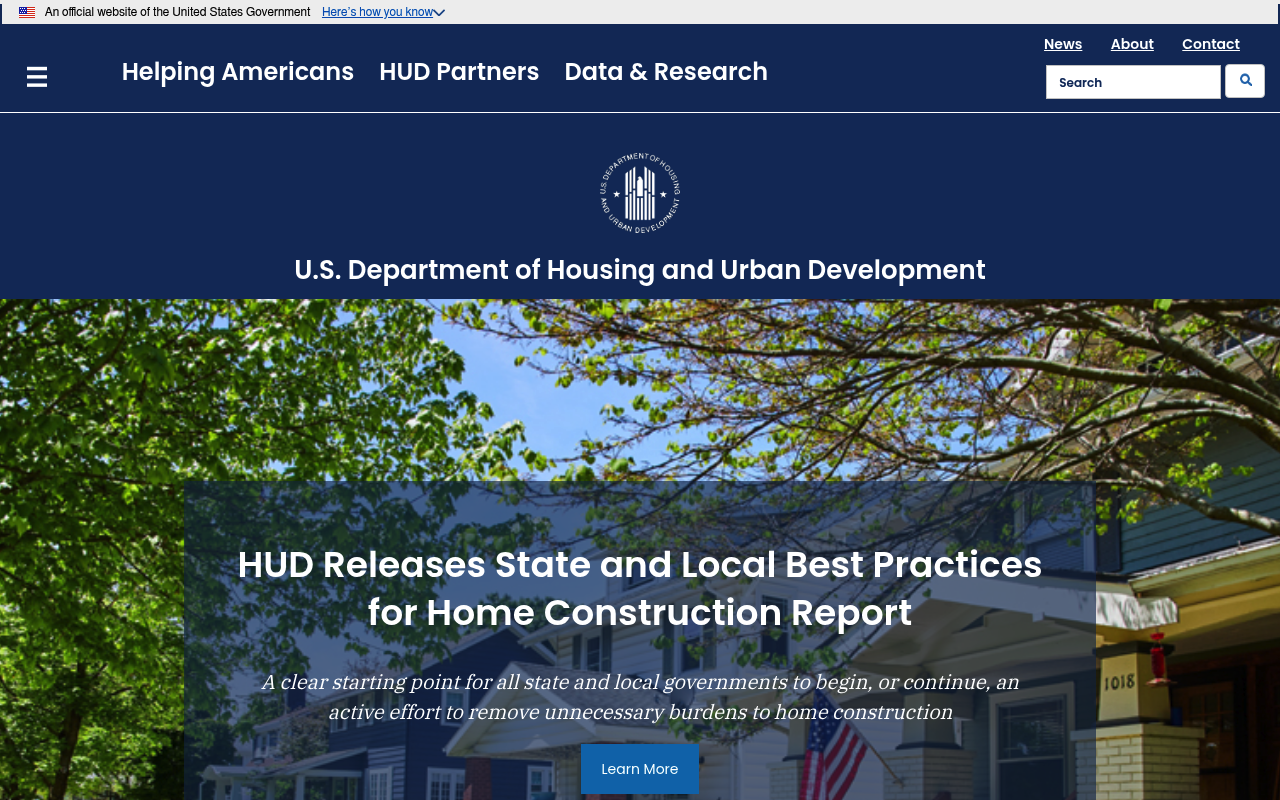Click the U.S. Department of Housing and Urban Development title
Viewport: 1280px width, 800px height.
click(x=640, y=270)
